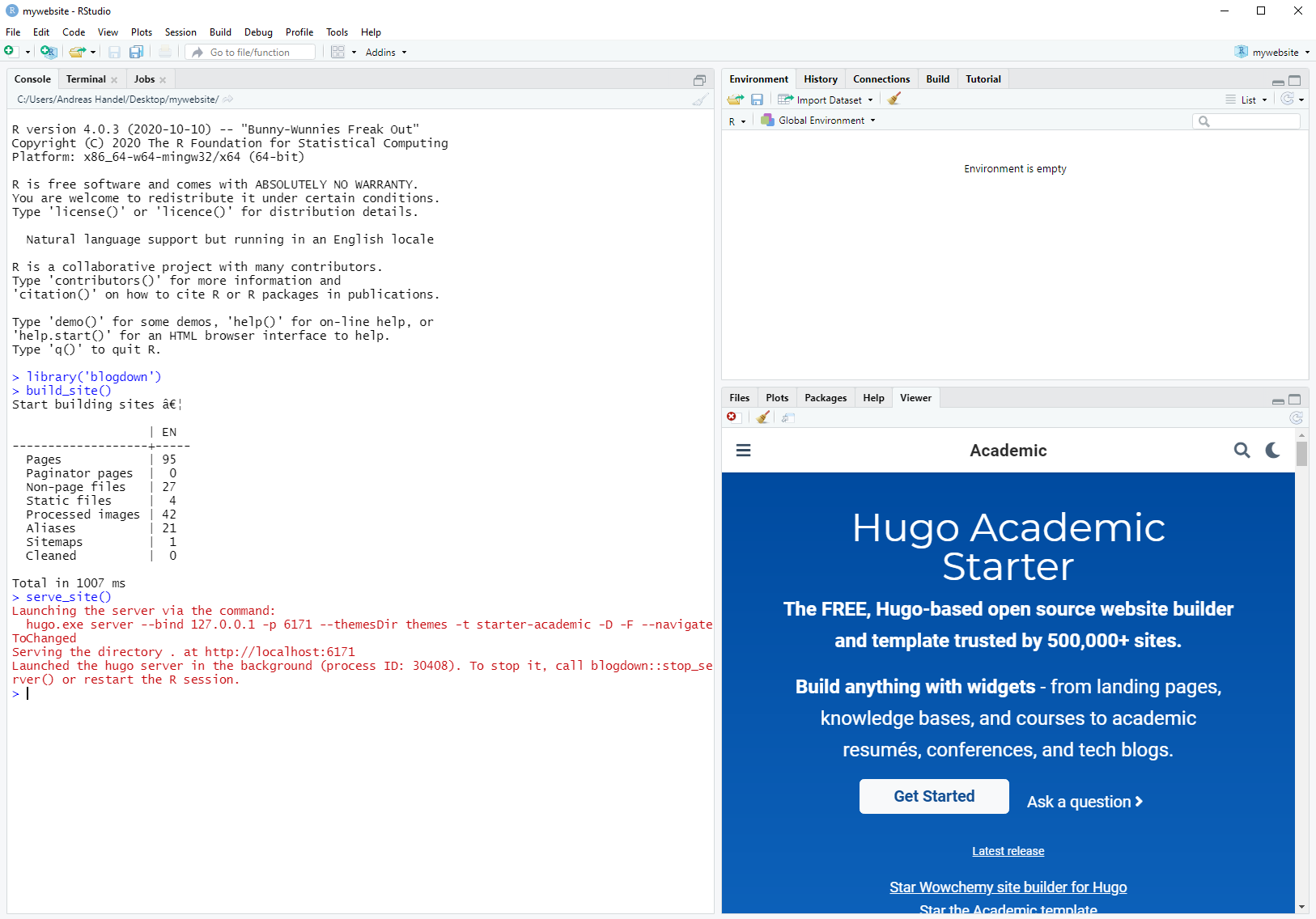This screenshot has height=919, width=1316.
Task: Click the Environment search box
Action: click(x=1246, y=121)
